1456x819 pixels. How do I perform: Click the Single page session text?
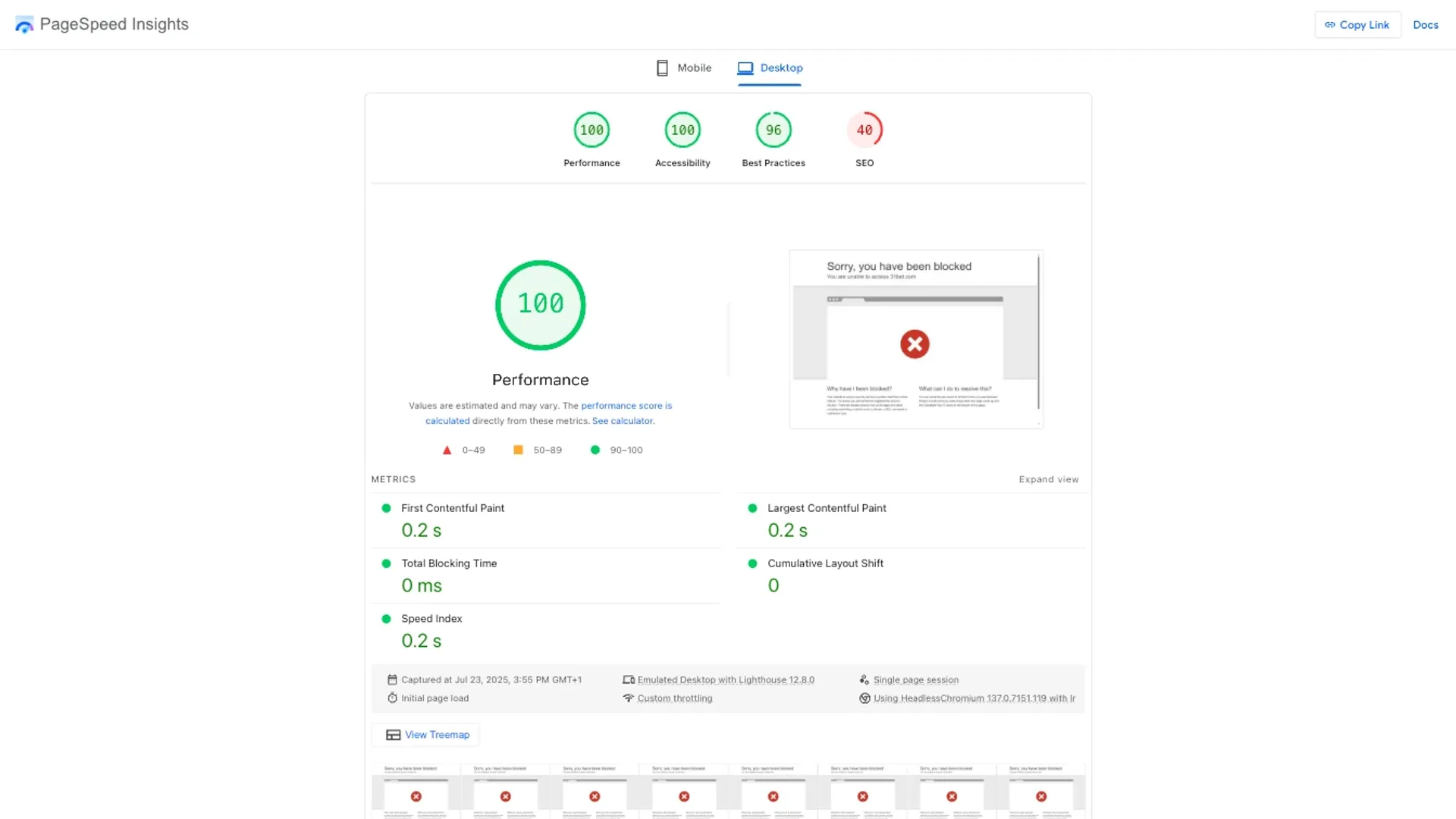[x=916, y=680]
